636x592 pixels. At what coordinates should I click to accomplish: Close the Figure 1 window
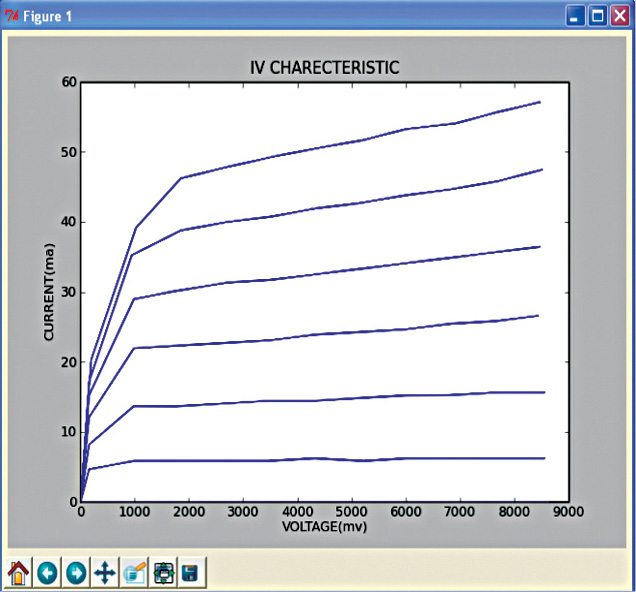click(x=620, y=15)
